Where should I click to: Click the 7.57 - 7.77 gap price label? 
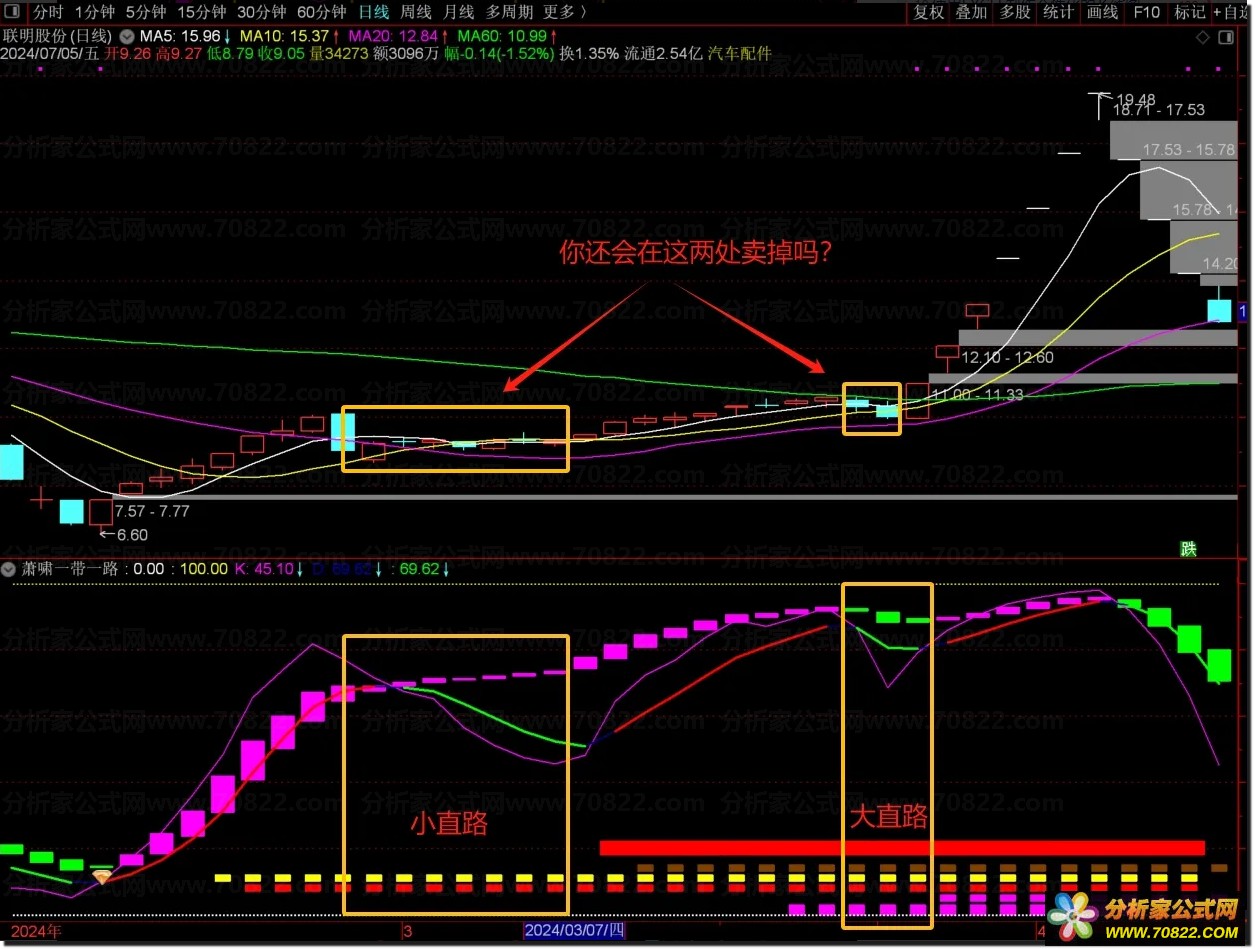152,511
